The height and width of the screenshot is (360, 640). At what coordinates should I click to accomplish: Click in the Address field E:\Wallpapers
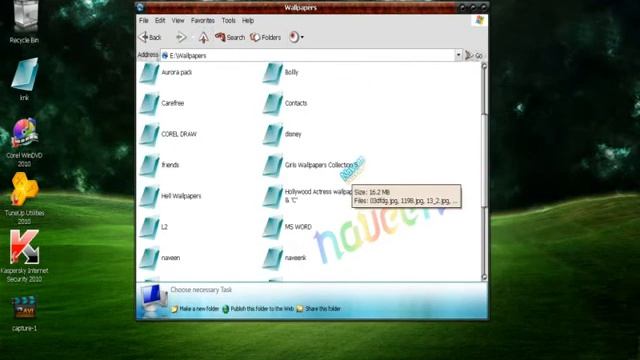tap(308, 55)
